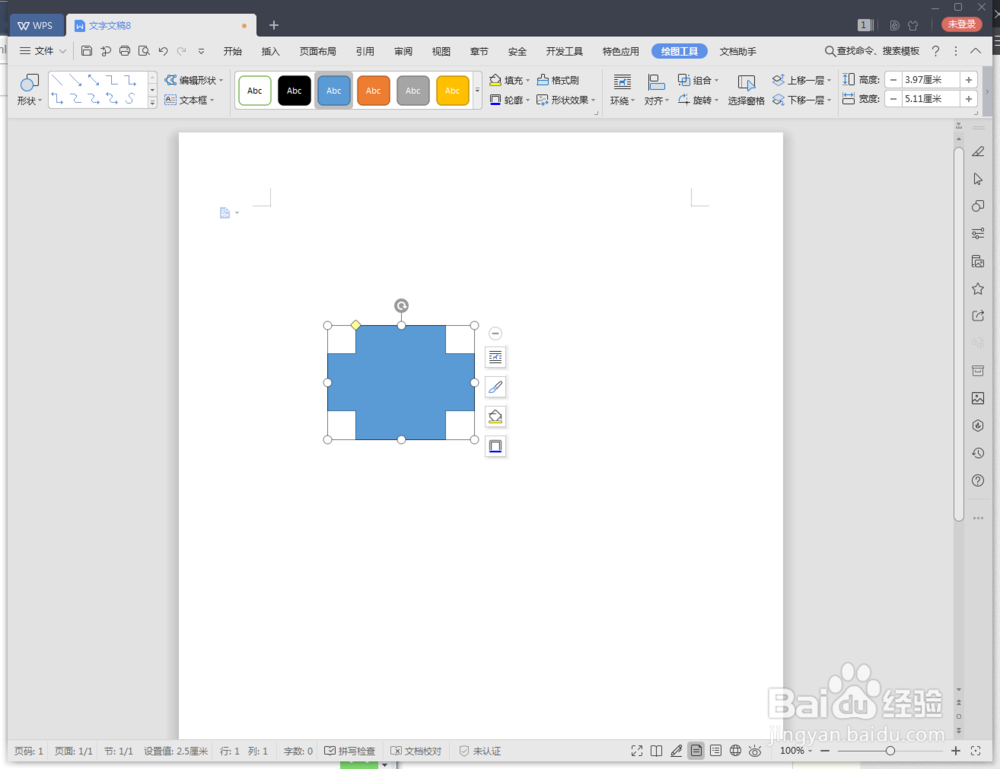Open the 100% zoom level dropdown

[796, 751]
